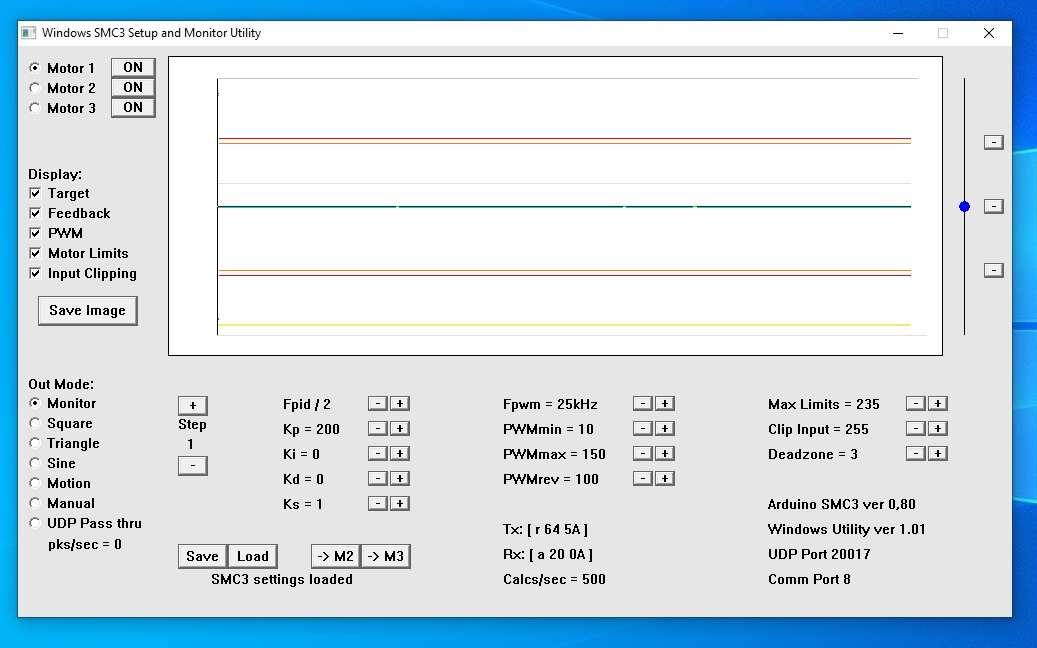Select Motion out mode
The image size is (1037, 648).
click(x=34, y=483)
